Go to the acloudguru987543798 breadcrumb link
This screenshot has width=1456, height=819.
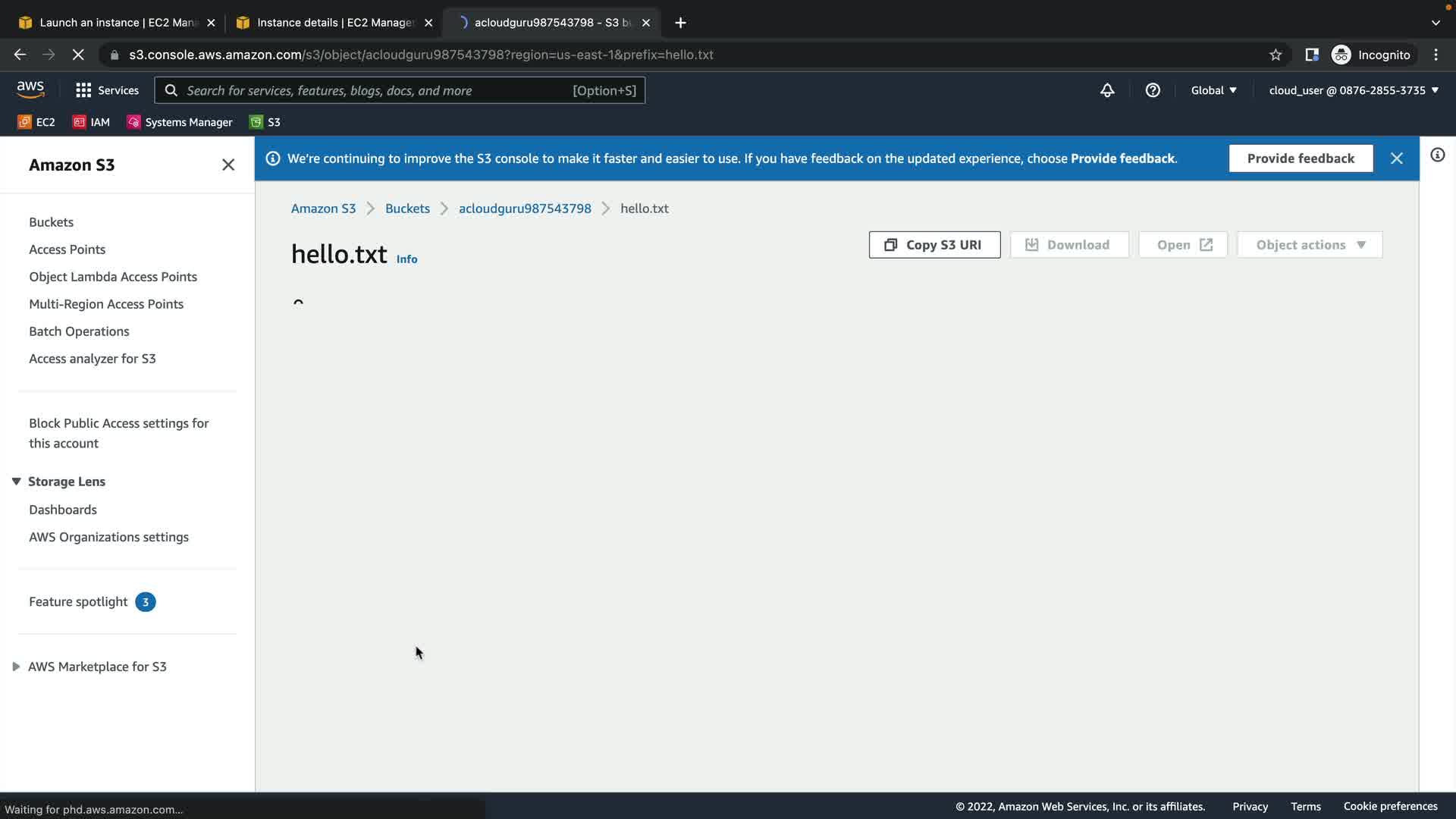tap(525, 209)
